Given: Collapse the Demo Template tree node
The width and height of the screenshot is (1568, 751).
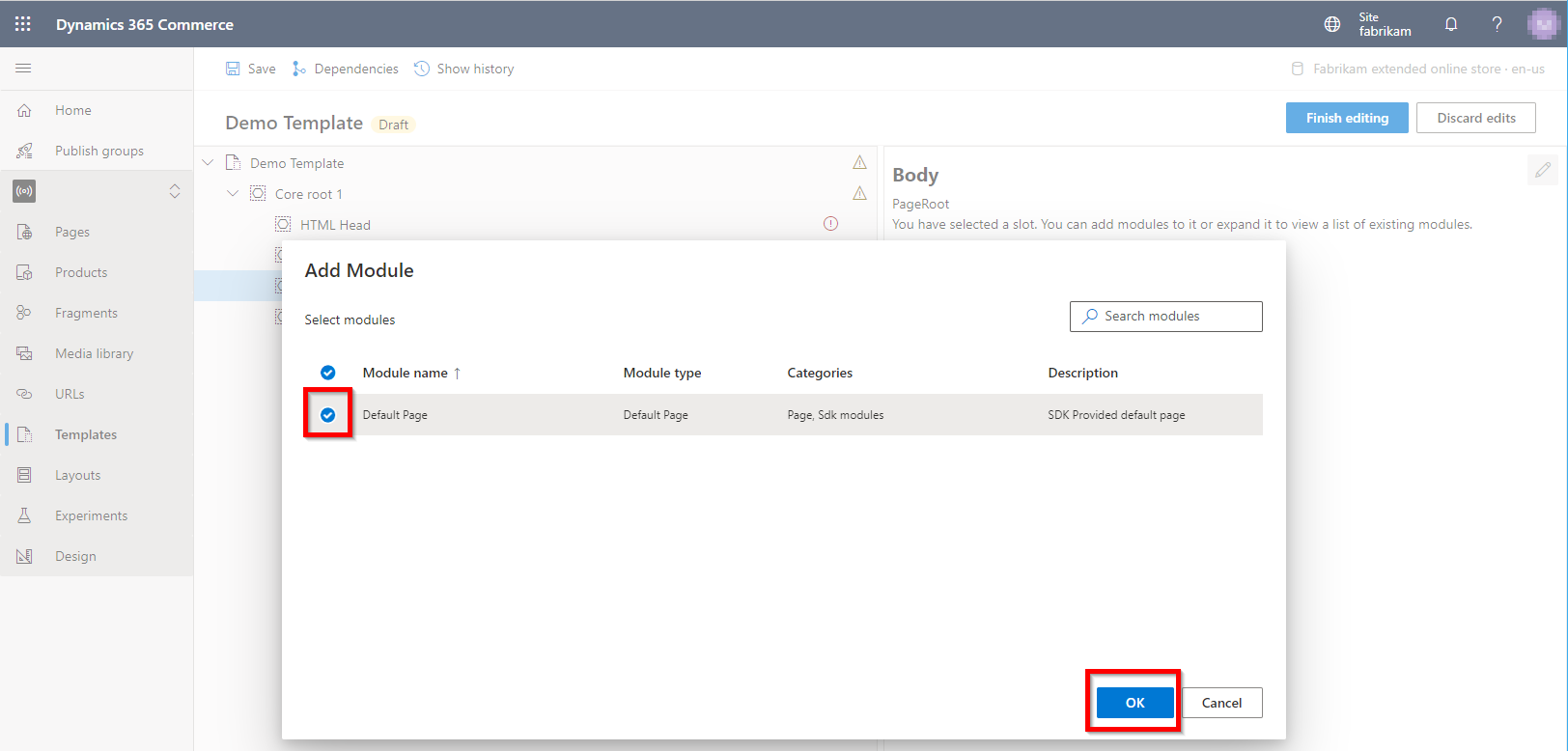Looking at the screenshot, I should click(208, 163).
